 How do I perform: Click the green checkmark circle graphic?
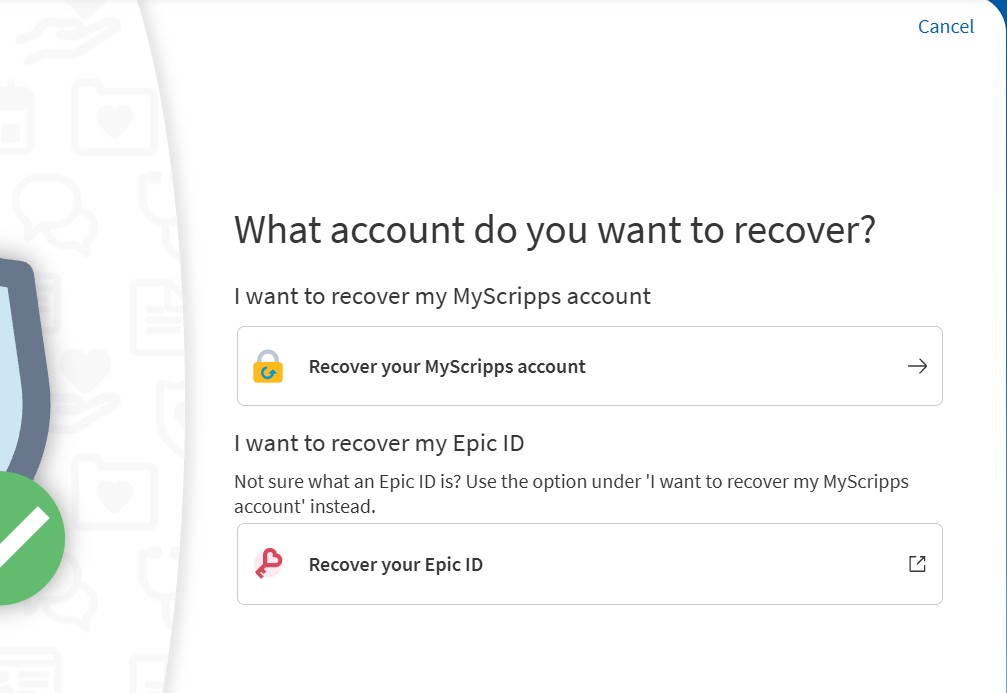(x=26, y=538)
